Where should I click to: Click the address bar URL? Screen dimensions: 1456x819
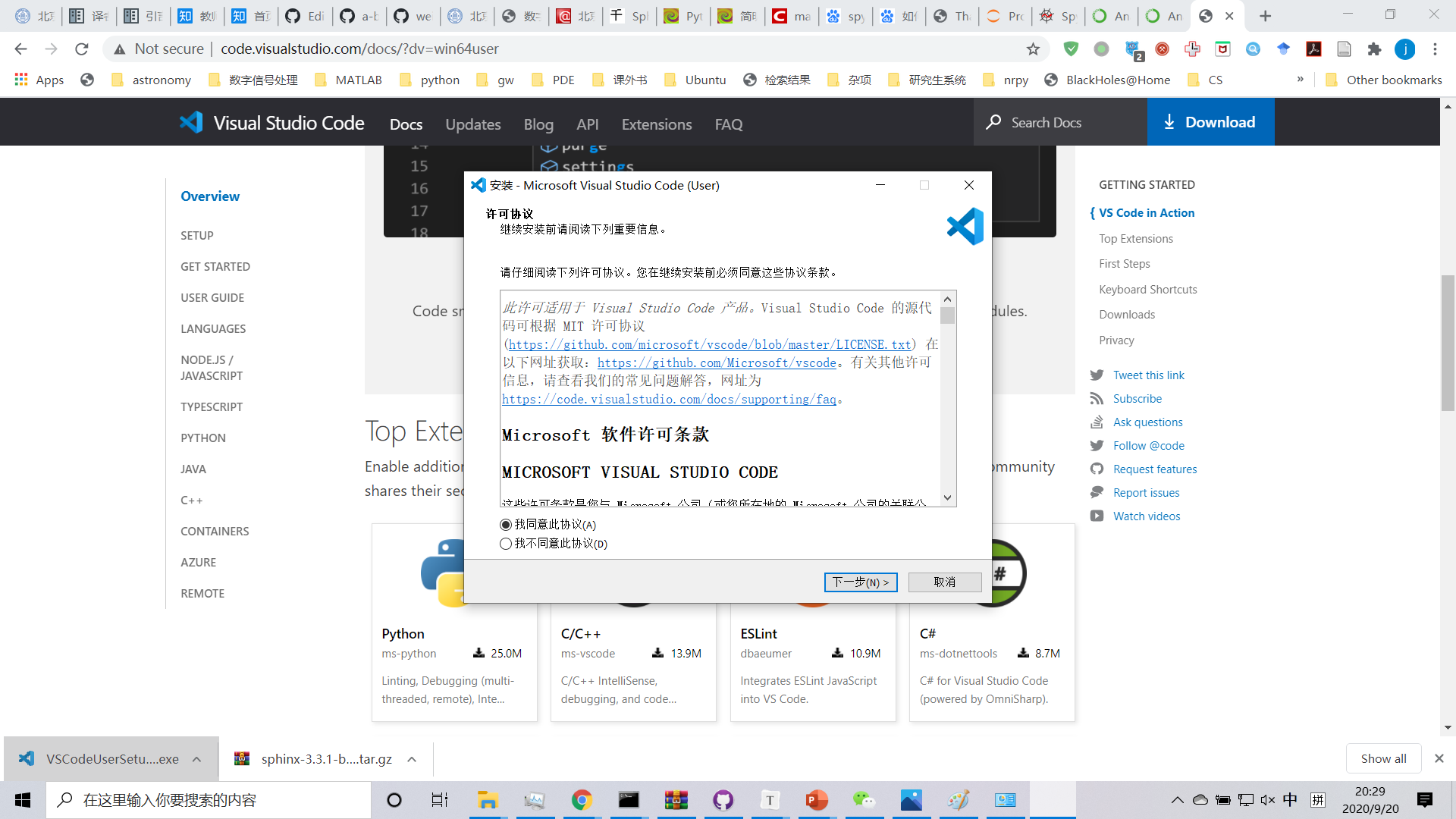[359, 49]
